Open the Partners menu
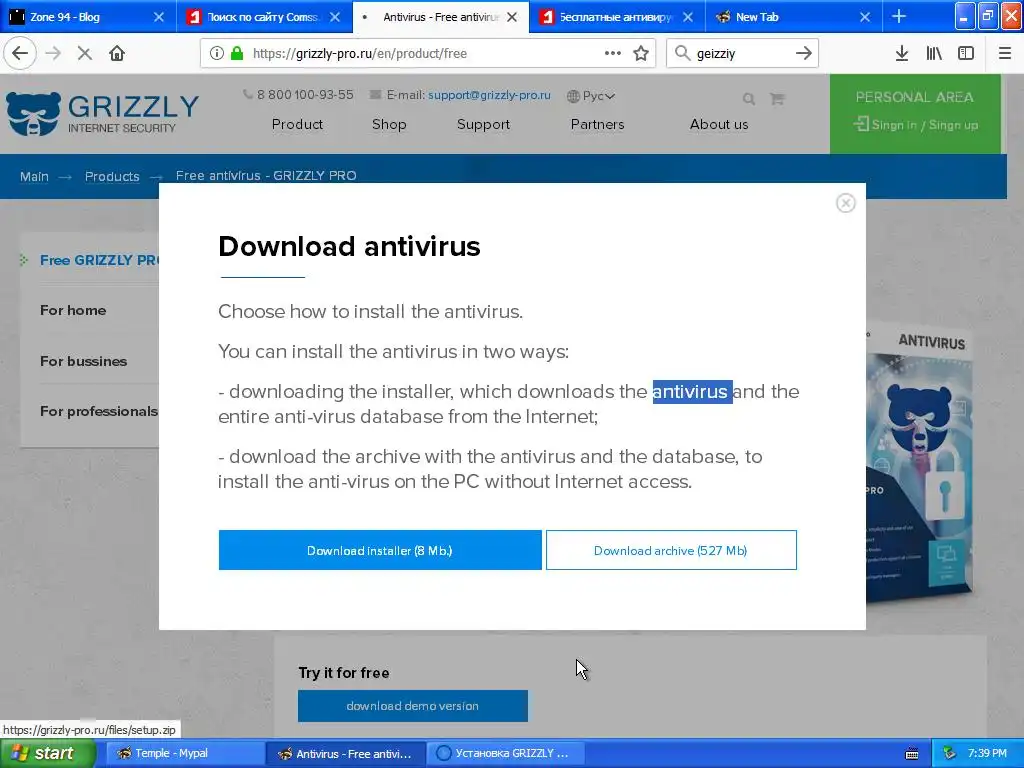 click(x=598, y=124)
